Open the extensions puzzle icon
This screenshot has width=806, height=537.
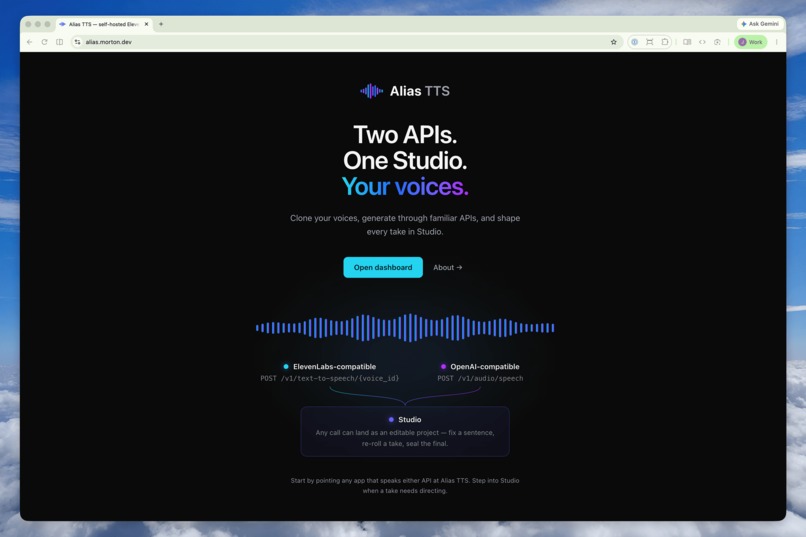(665, 42)
